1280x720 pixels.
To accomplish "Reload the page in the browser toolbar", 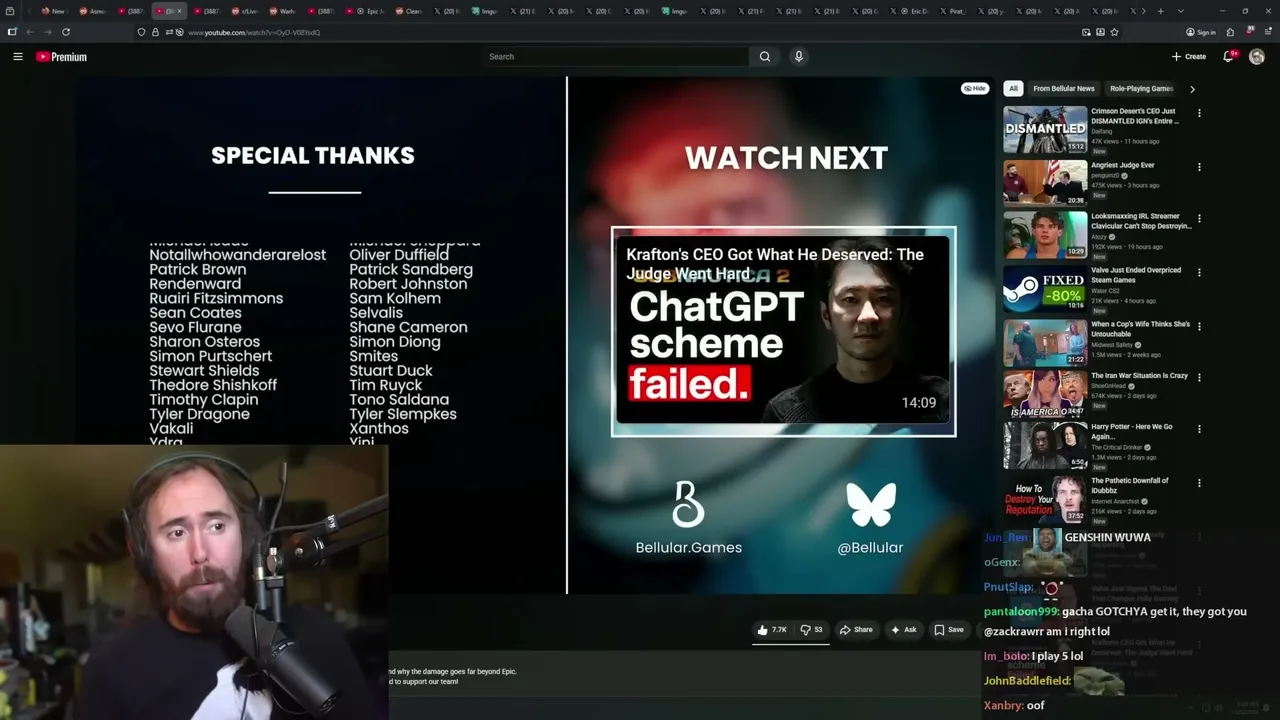I will click(x=66, y=32).
